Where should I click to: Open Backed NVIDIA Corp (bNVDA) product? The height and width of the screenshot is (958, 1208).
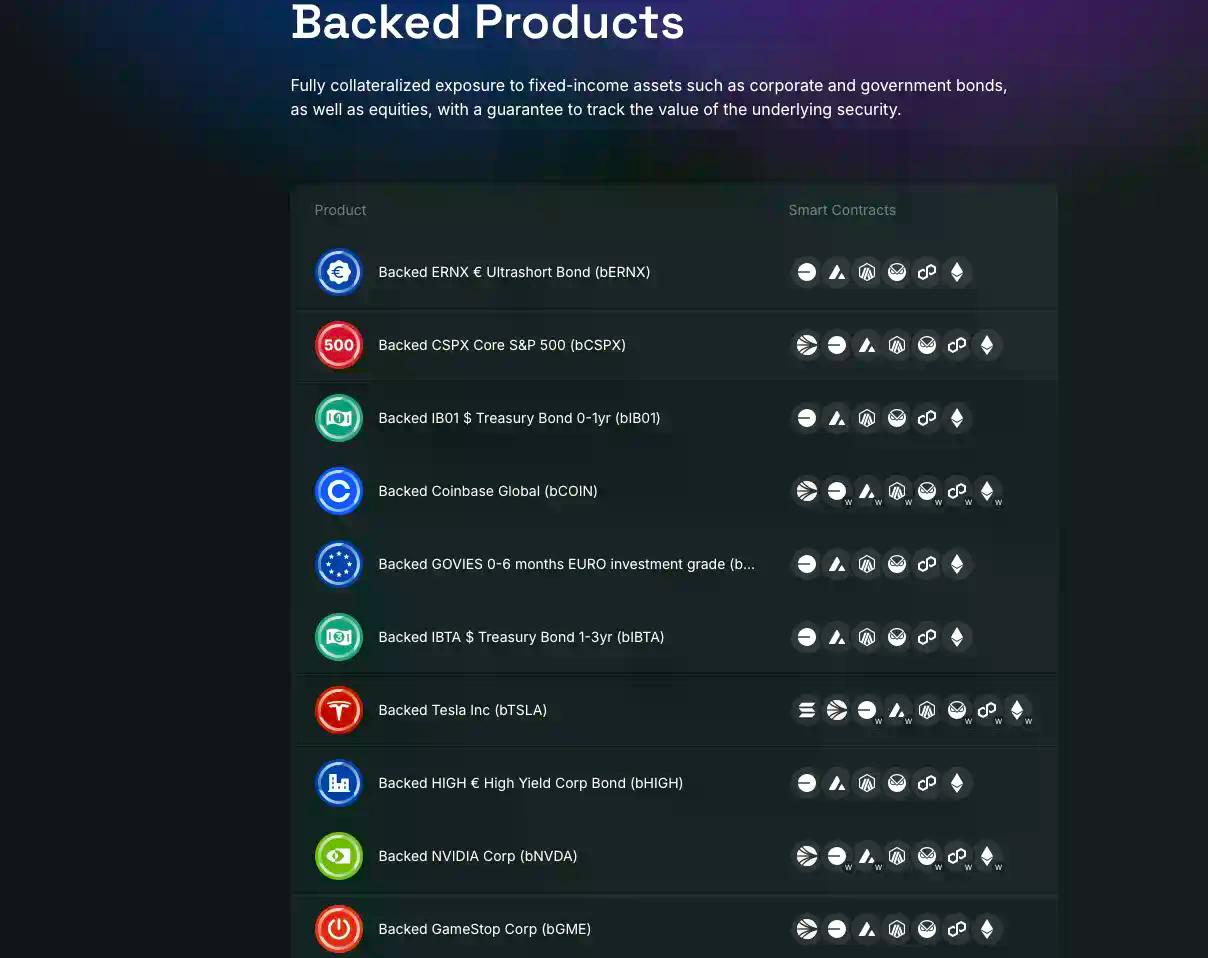coord(478,856)
